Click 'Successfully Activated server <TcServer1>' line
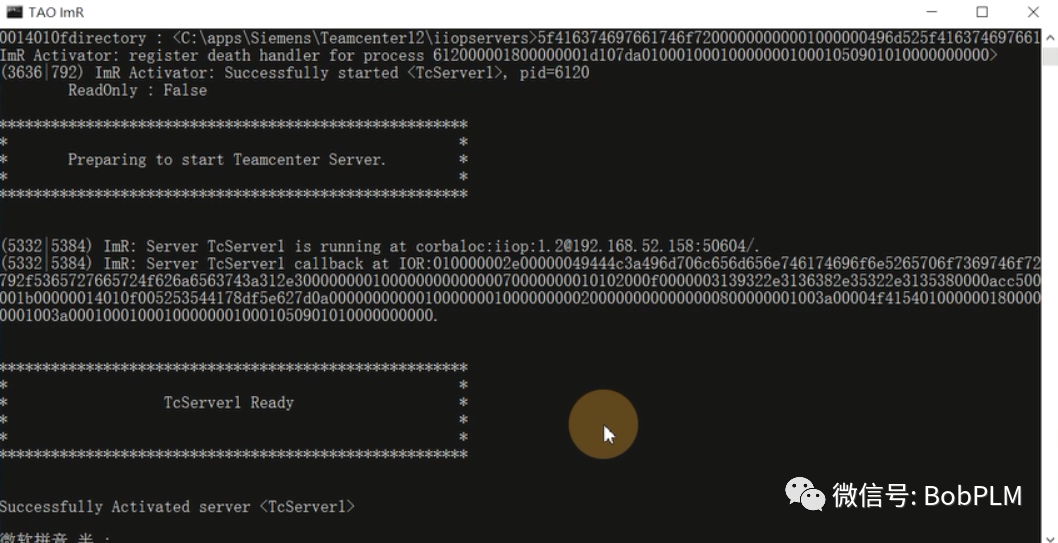 click(x=177, y=507)
